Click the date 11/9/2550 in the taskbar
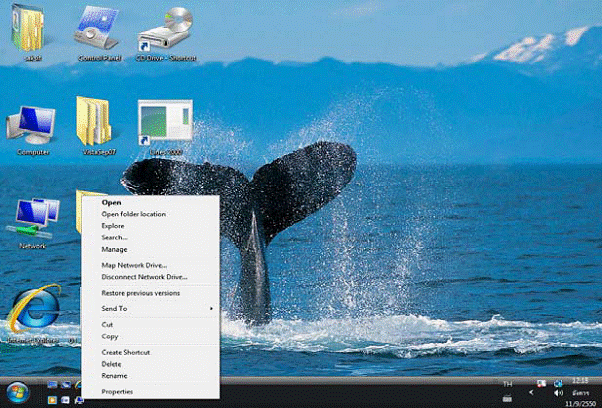This screenshot has width=602, height=408. click(x=580, y=403)
